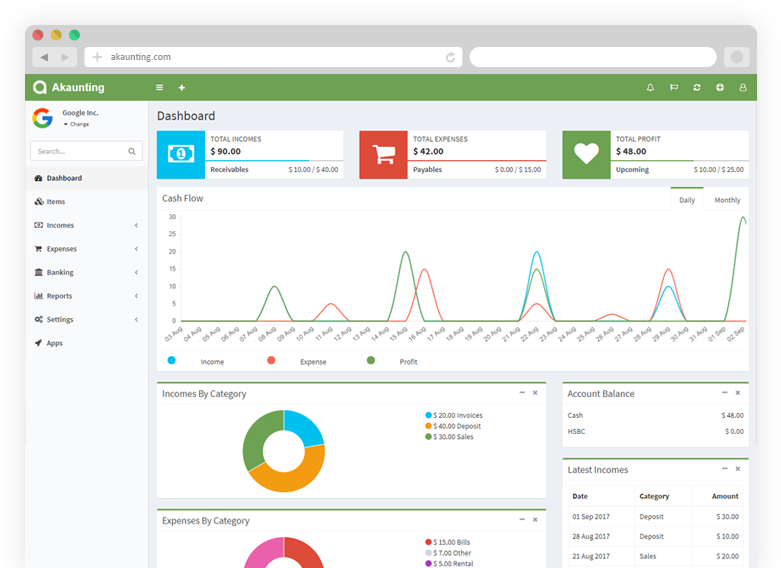Close the Expenses By Category panel
This screenshot has height=568, width=781.
click(x=535, y=520)
